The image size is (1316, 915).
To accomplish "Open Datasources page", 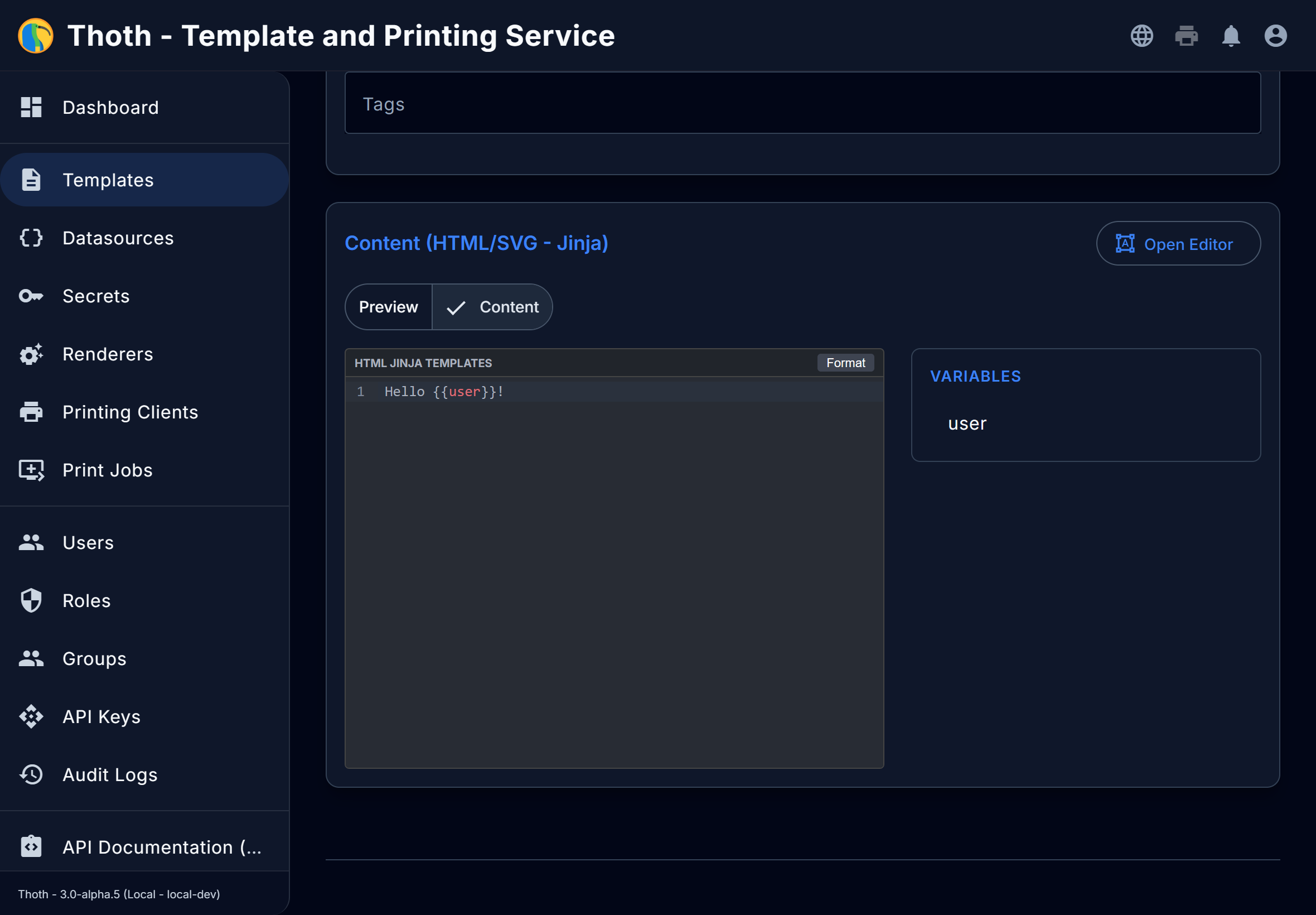I will click(144, 237).
